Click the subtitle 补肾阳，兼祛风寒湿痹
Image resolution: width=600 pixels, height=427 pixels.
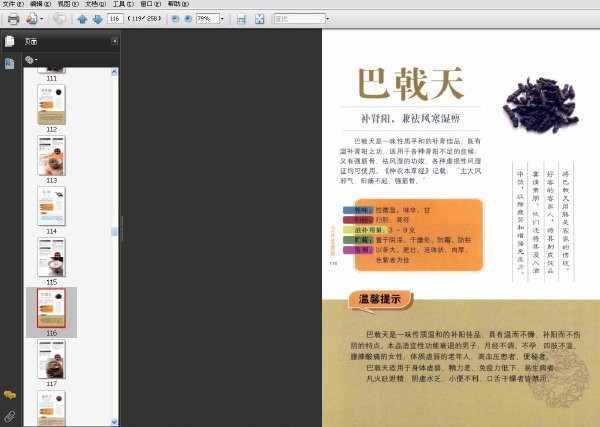410,119
